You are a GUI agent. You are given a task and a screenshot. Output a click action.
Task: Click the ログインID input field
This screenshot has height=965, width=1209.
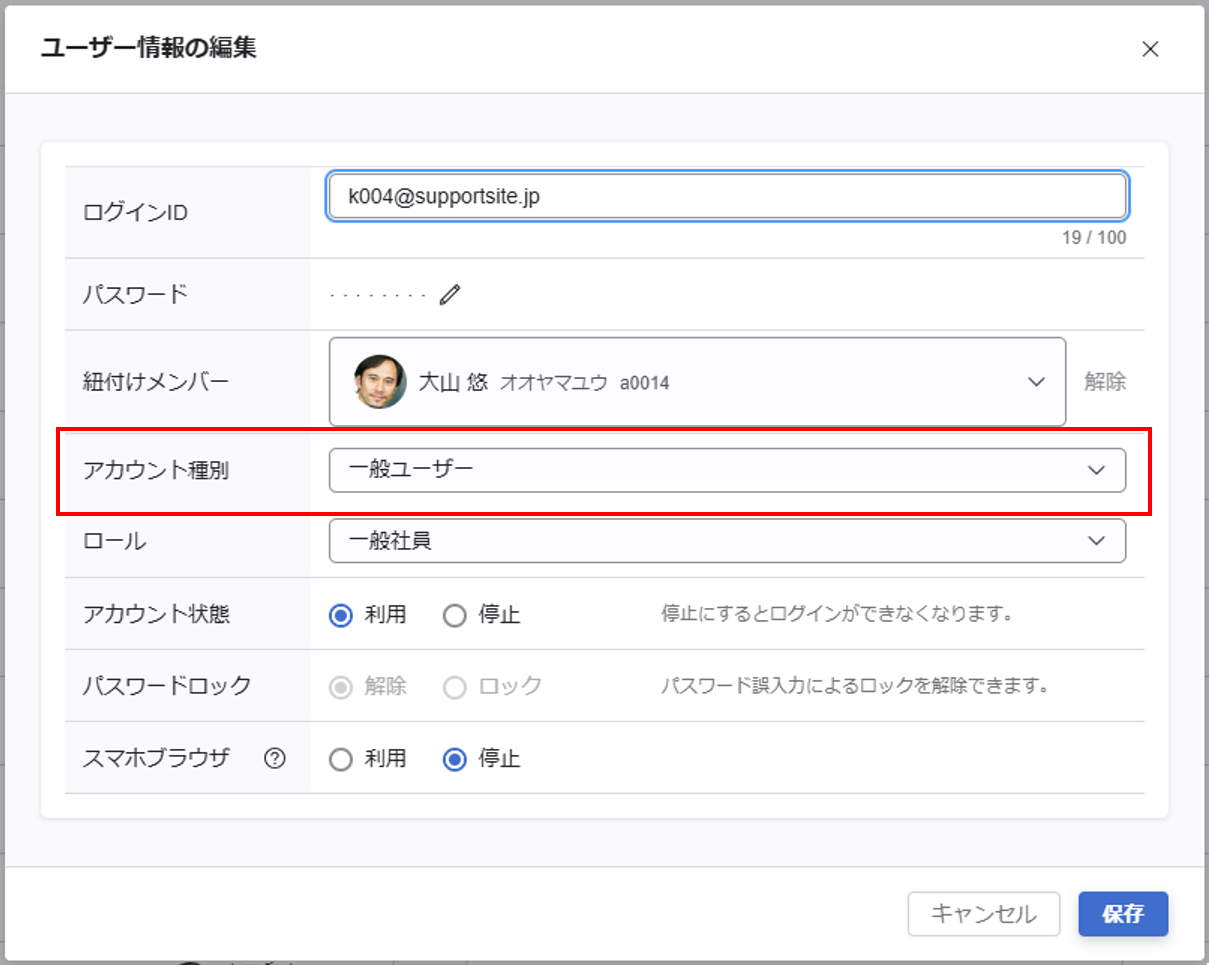tap(727, 196)
